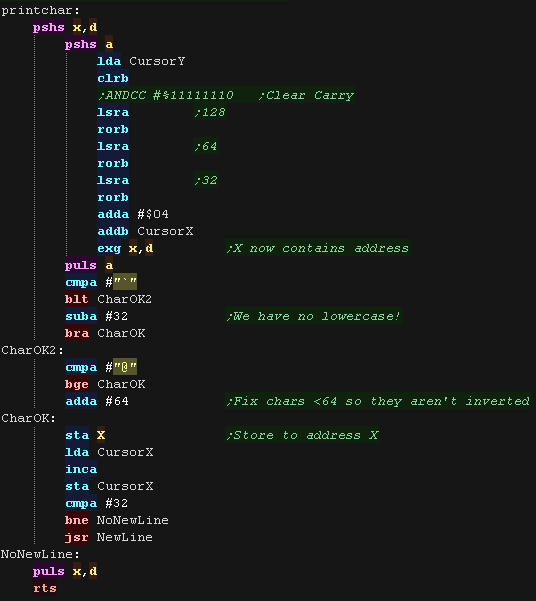
Task: Click the ;ANDCC Clear Carry comment
Action: coord(226,95)
